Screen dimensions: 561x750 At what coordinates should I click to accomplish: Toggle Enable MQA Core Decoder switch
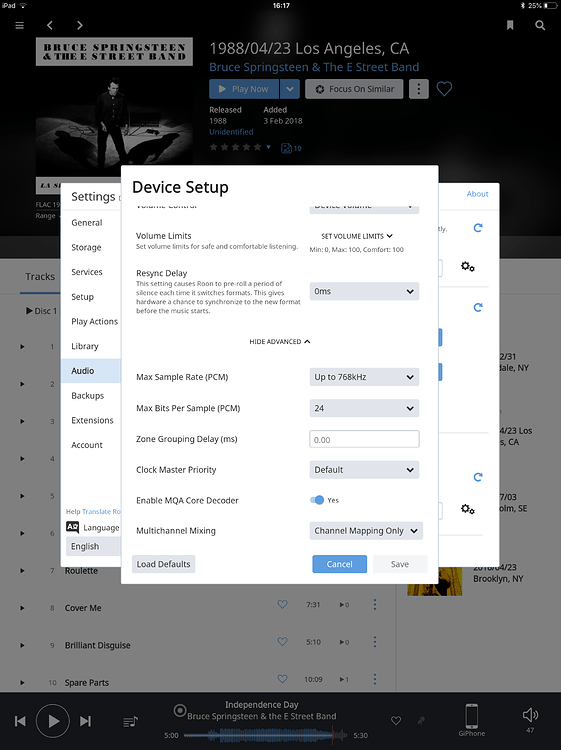(317, 500)
